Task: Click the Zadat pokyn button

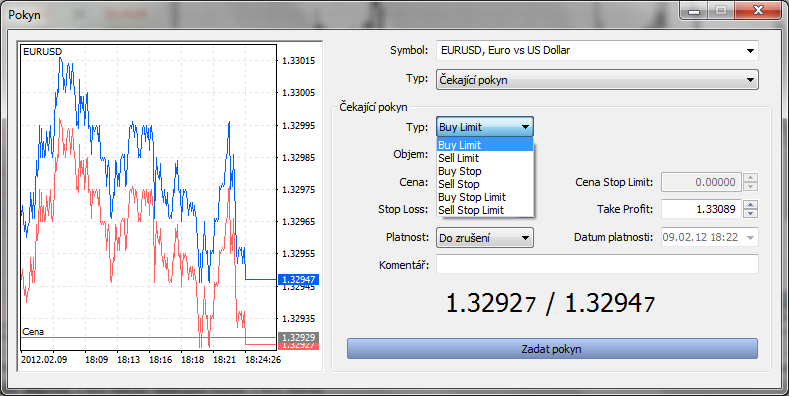Action: click(552, 349)
